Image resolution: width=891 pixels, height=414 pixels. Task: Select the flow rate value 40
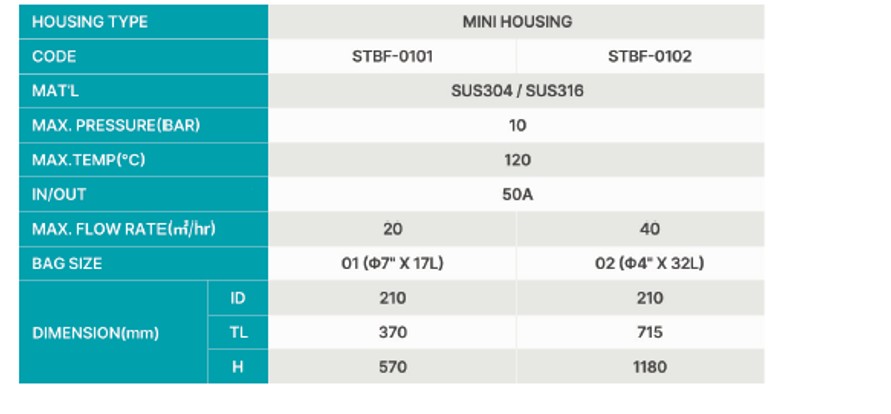(649, 229)
